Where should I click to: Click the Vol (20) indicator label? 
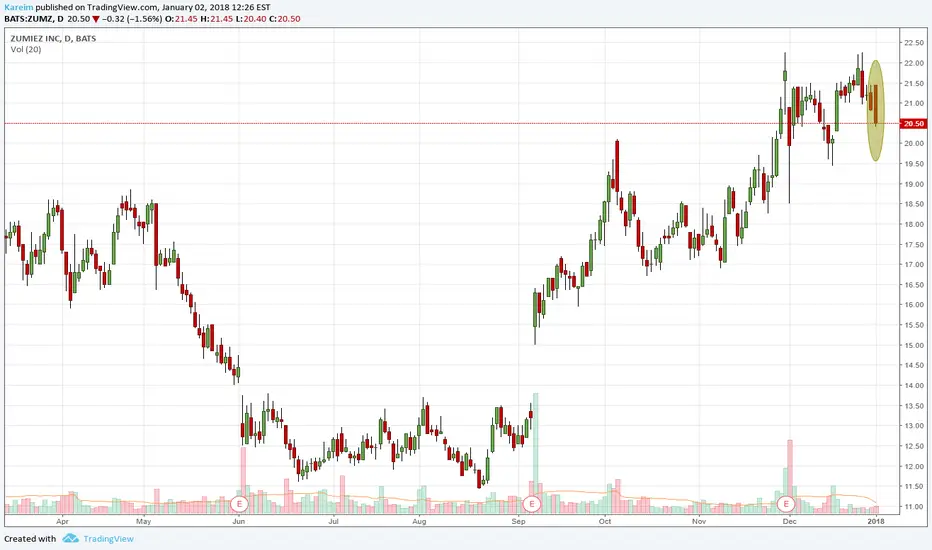pos(26,49)
